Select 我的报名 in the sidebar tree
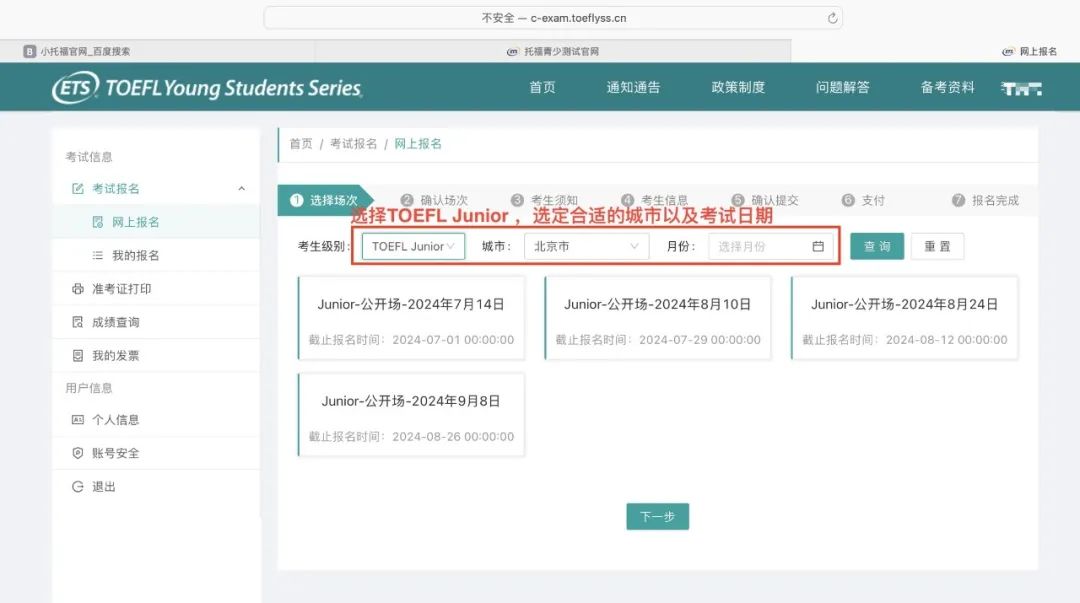Screen dimensions: 1080x603 click(x=135, y=256)
